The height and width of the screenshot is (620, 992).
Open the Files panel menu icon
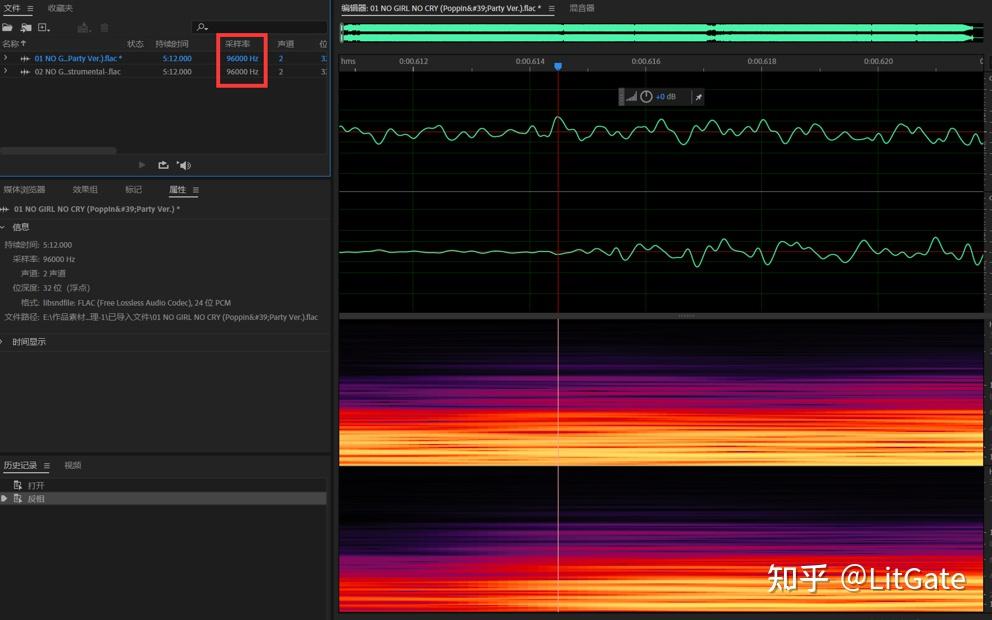(30, 8)
